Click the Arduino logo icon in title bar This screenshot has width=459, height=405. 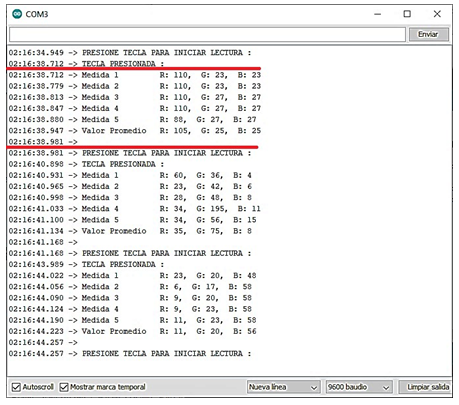17,14
